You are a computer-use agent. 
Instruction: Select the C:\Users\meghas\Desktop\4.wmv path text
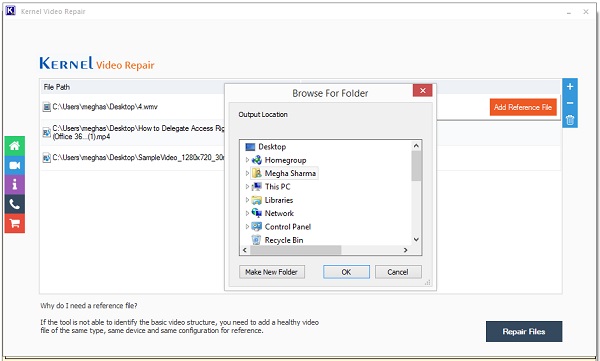point(105,107)
